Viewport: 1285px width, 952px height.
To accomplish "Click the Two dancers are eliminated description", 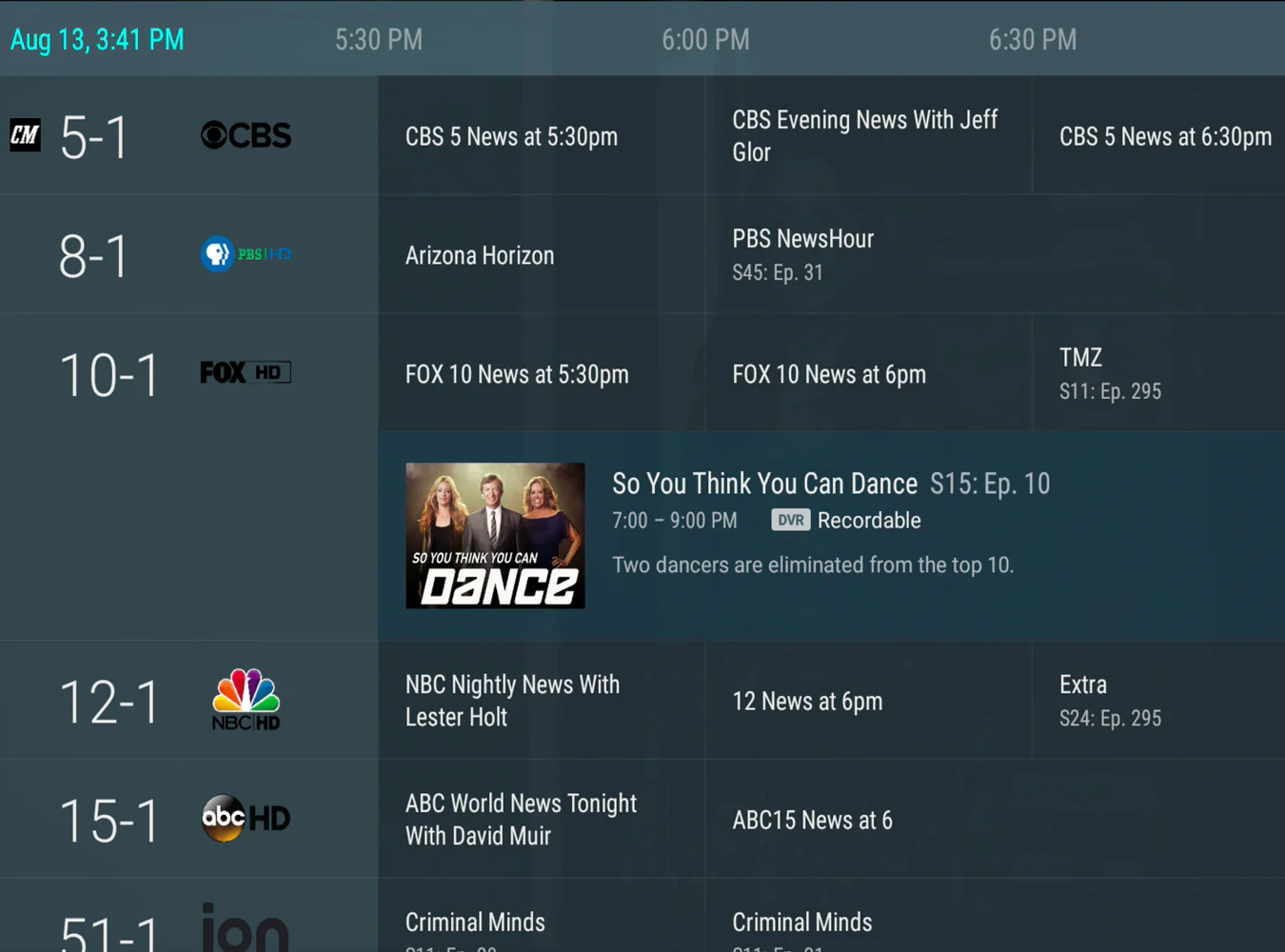I will click(x=813, y=565).
